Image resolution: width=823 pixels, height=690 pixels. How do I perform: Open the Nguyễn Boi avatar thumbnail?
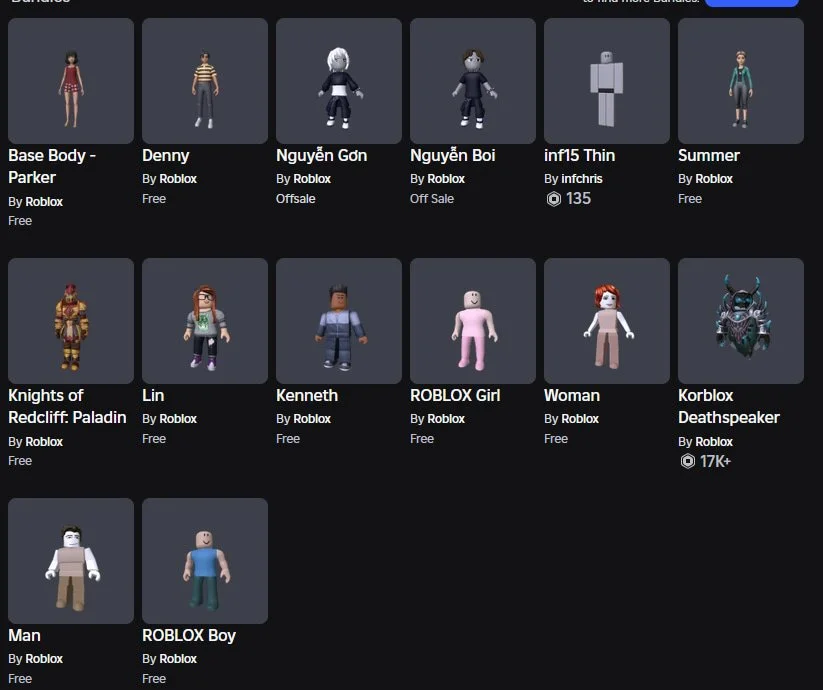click(473, 81)
